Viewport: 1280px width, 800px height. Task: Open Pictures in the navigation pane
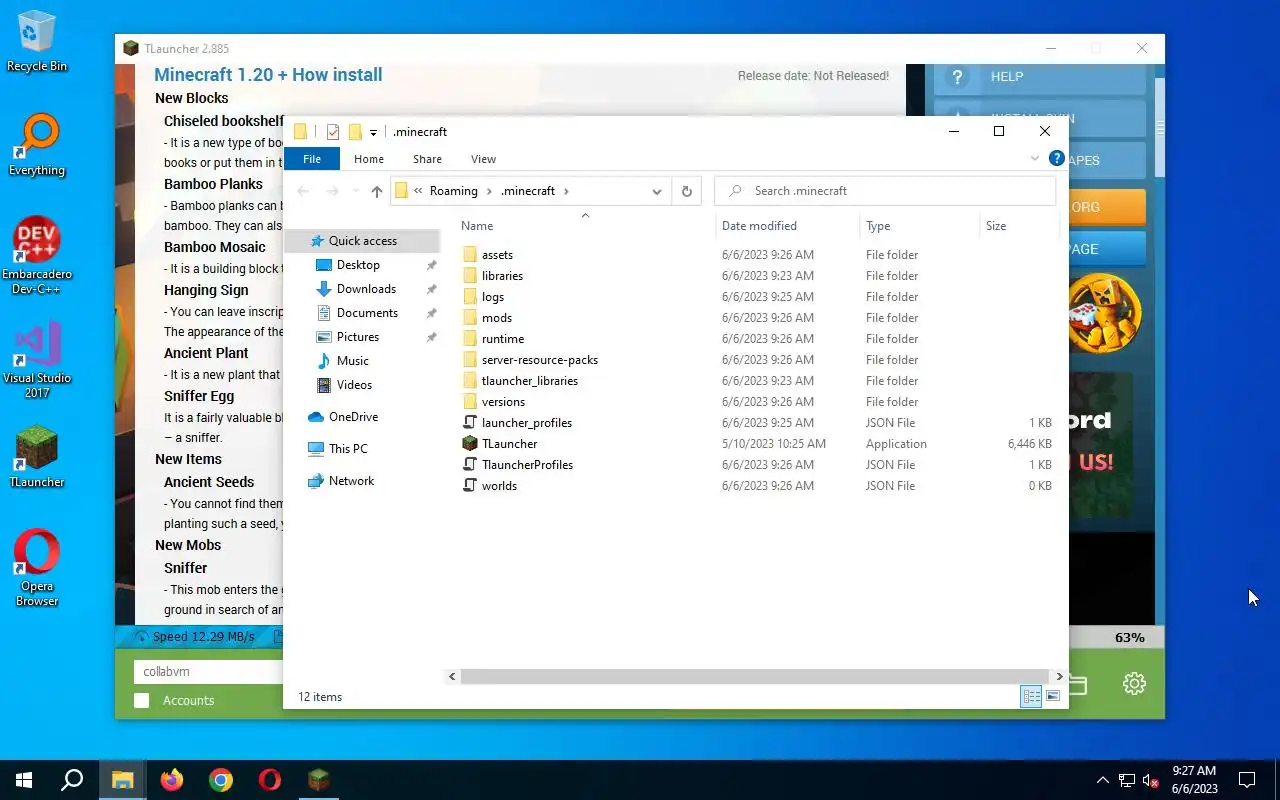click(x=358, y=337)
